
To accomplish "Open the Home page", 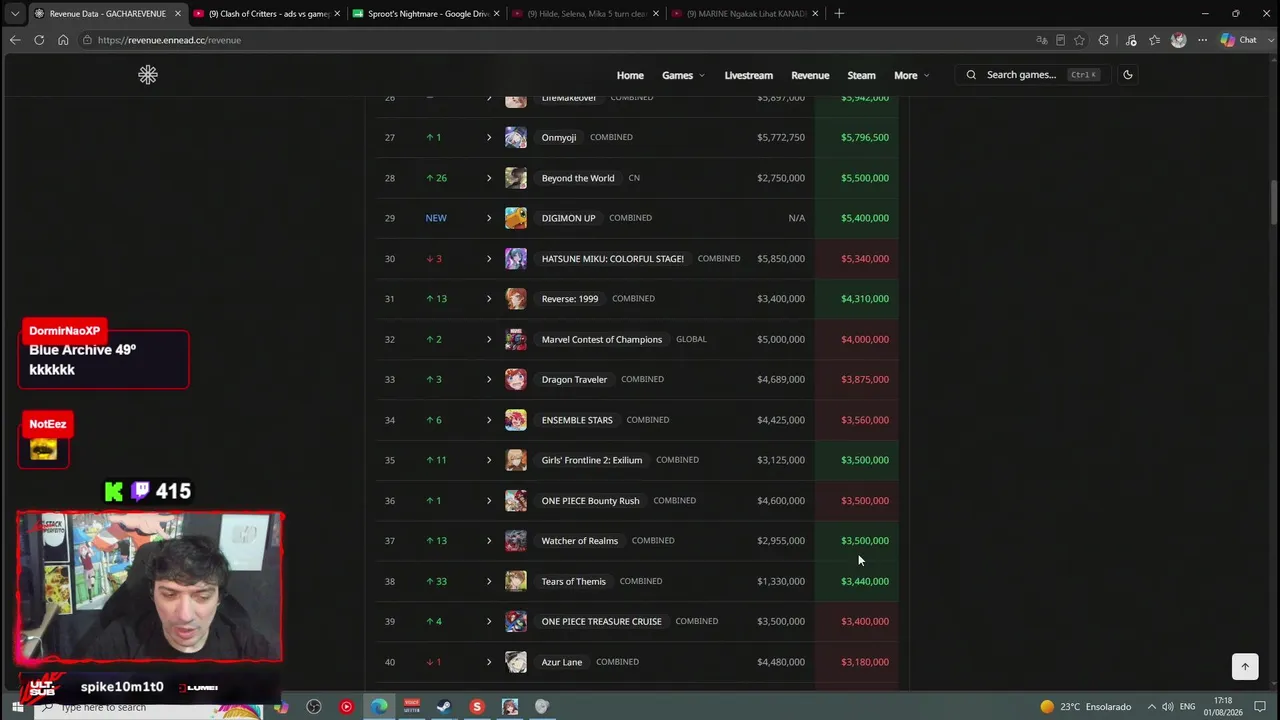I will pyautogui.click(x=630, y=75).
